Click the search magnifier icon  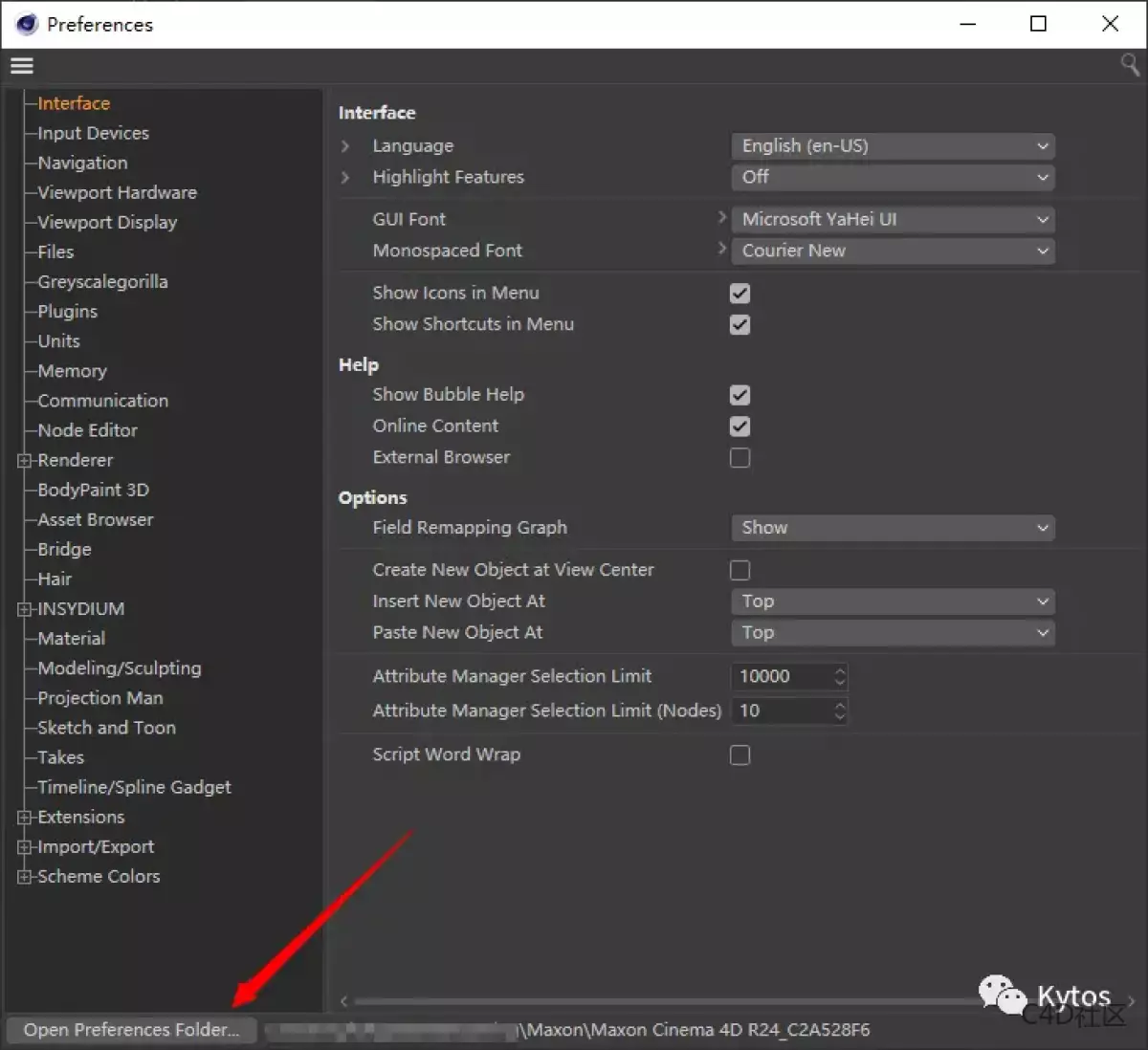[1129, 64]
